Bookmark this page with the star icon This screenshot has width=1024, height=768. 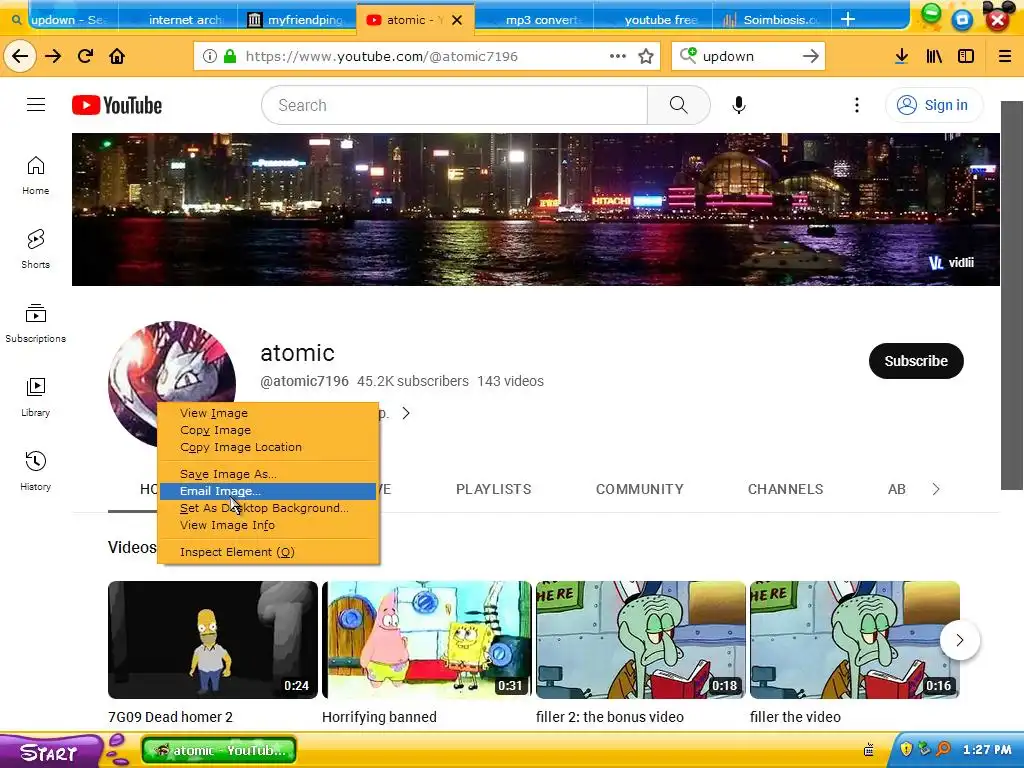(646, 56)
